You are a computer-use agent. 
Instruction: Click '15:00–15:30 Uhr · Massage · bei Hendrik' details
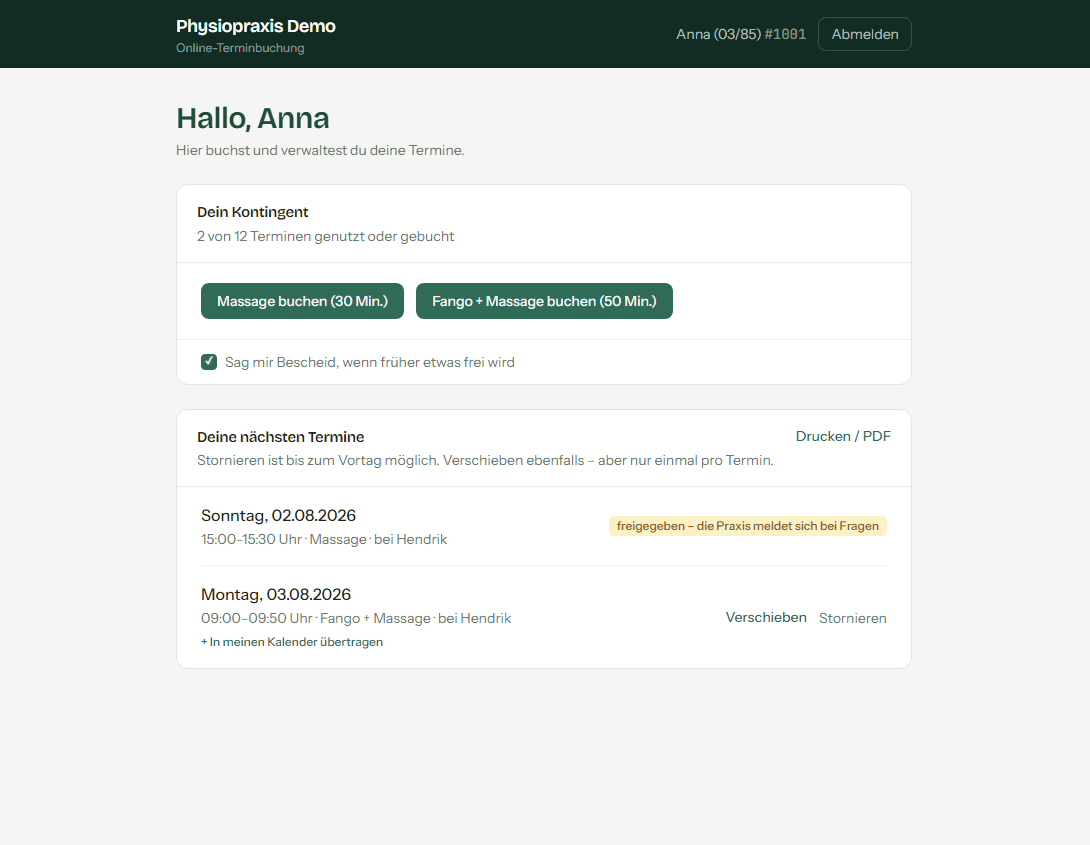tap(324, 539)
